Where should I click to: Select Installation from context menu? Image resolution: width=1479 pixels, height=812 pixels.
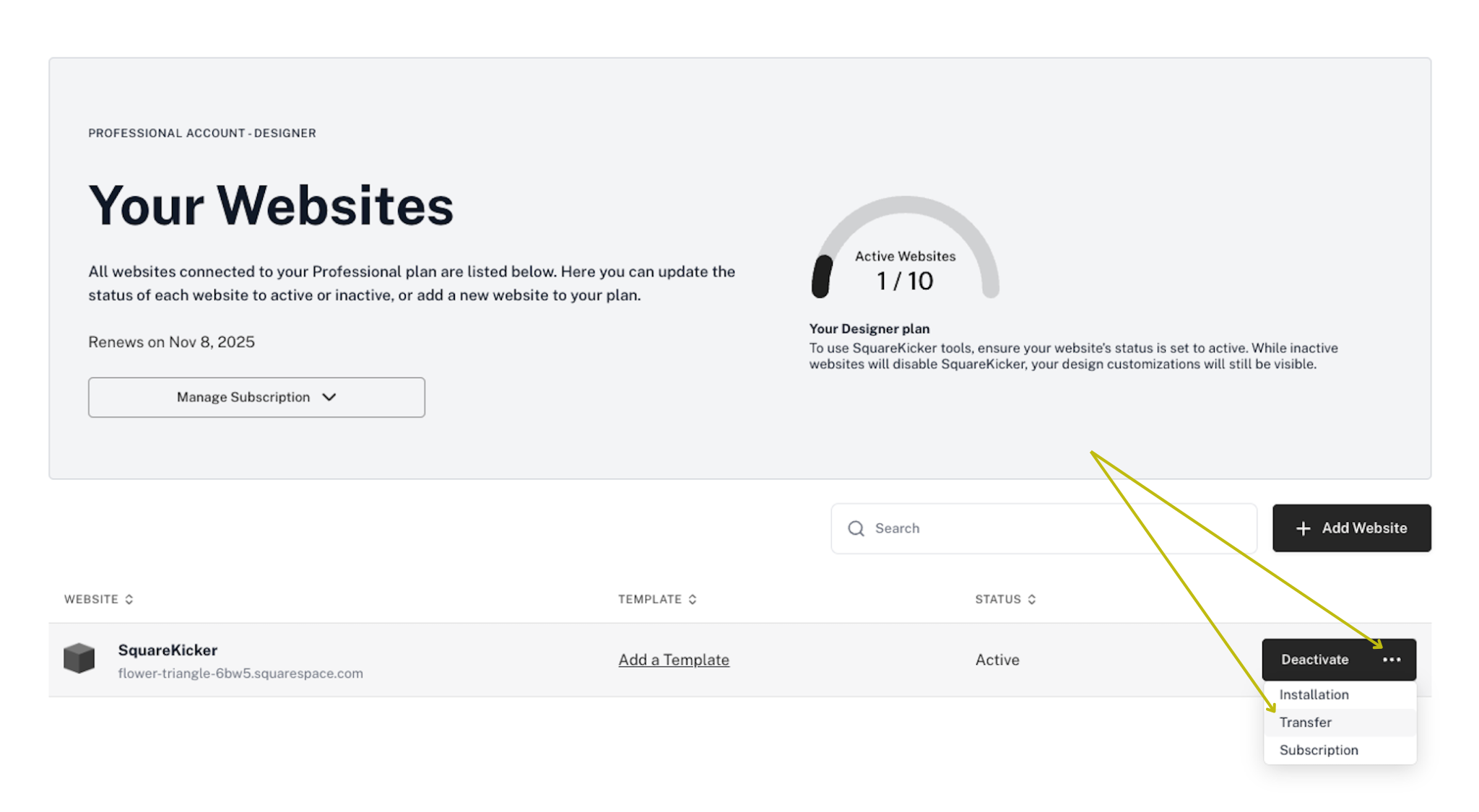point(1316,694)
